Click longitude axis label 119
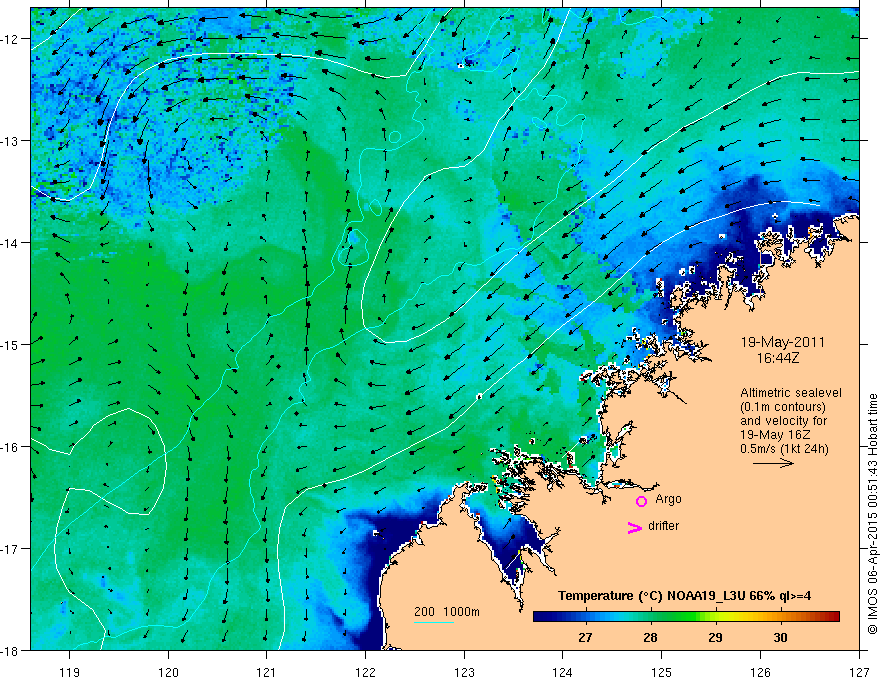The height and width of the screenshot is (680, 880). [x=69, y=664]
